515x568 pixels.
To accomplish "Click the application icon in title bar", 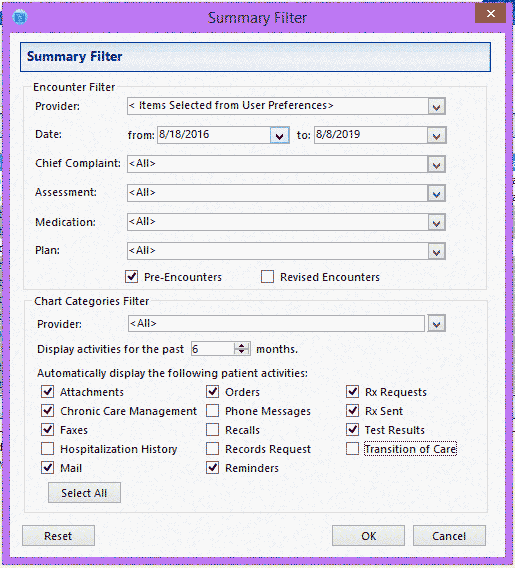I will [x=20, y=17].
